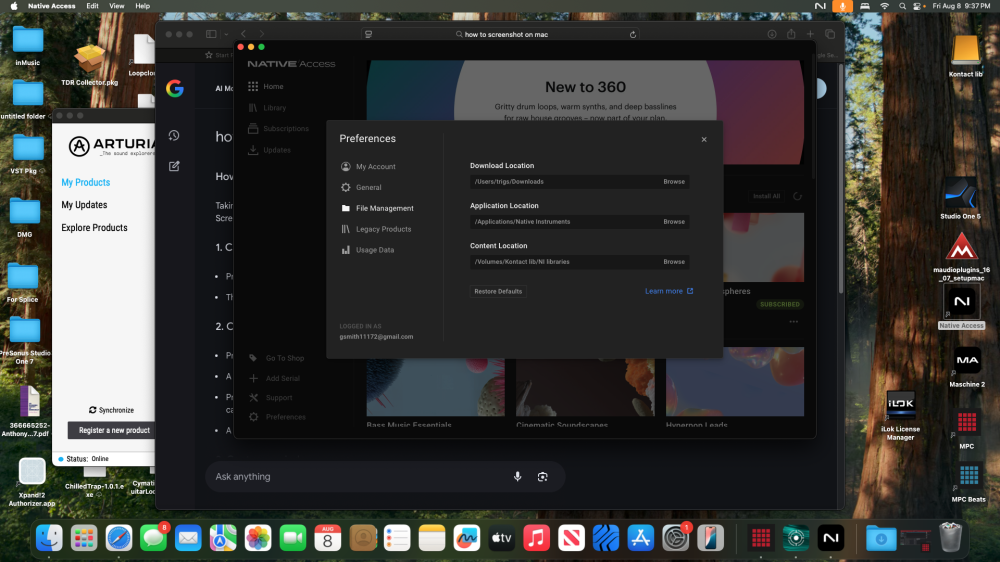The width and height of the screenshot is (1000, 562).
Task: Open Library in Native Access sidebar
Action: 267,108
